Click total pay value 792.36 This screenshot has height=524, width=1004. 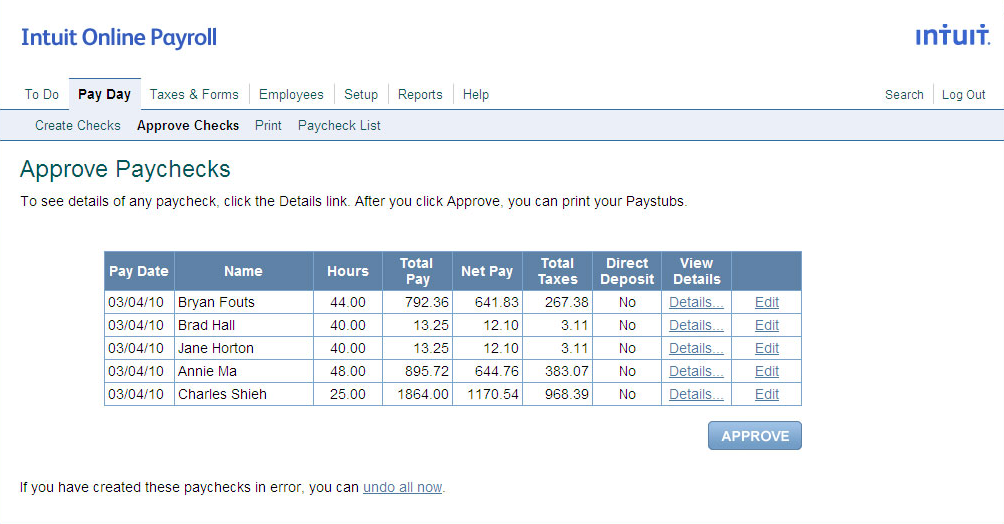click(426, 302)
